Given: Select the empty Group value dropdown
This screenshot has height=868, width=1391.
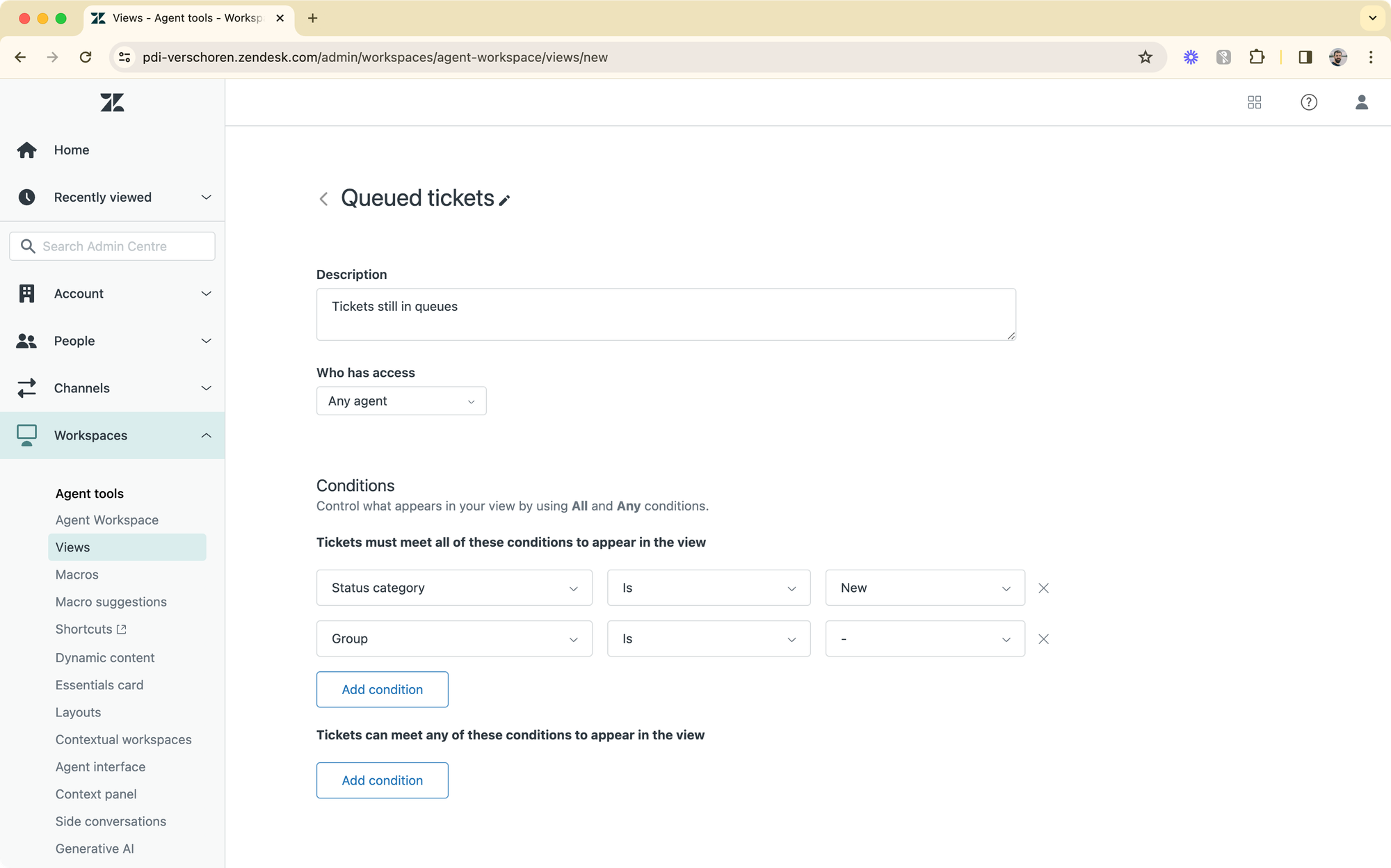Looking at the screenshot, I should (924, 638).
